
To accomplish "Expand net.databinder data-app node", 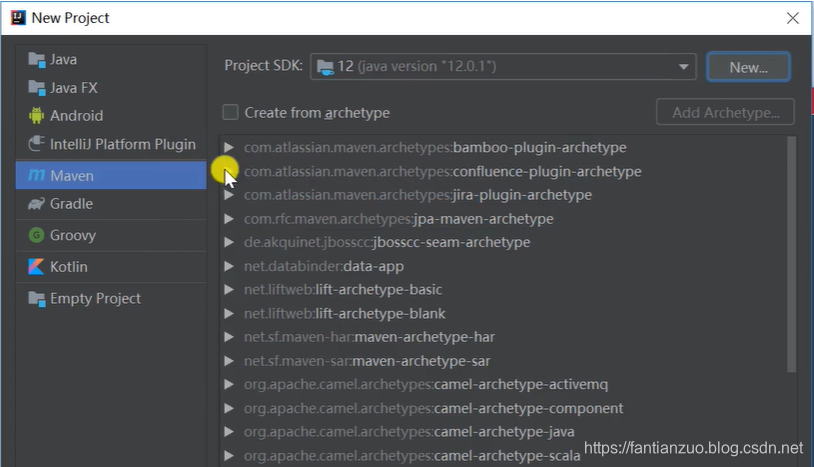I will click(x=228, y=266).
